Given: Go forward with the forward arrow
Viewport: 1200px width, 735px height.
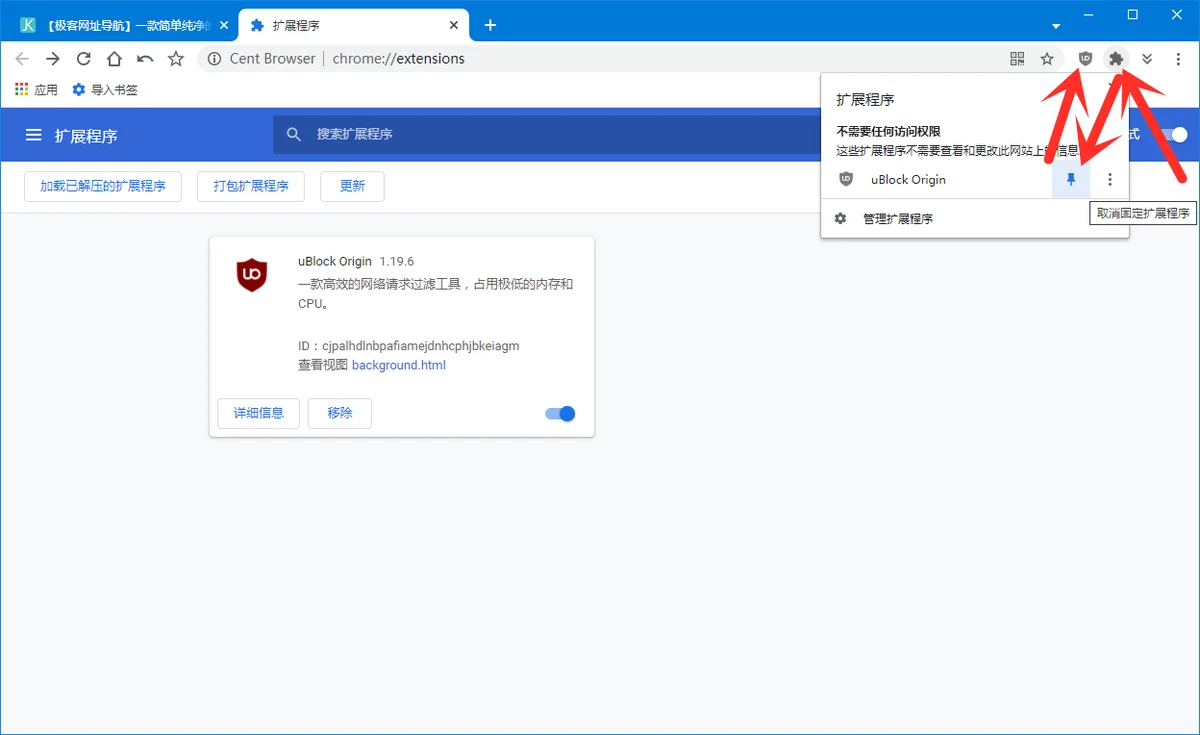Looking at the screenshot, I should (53, 59).
